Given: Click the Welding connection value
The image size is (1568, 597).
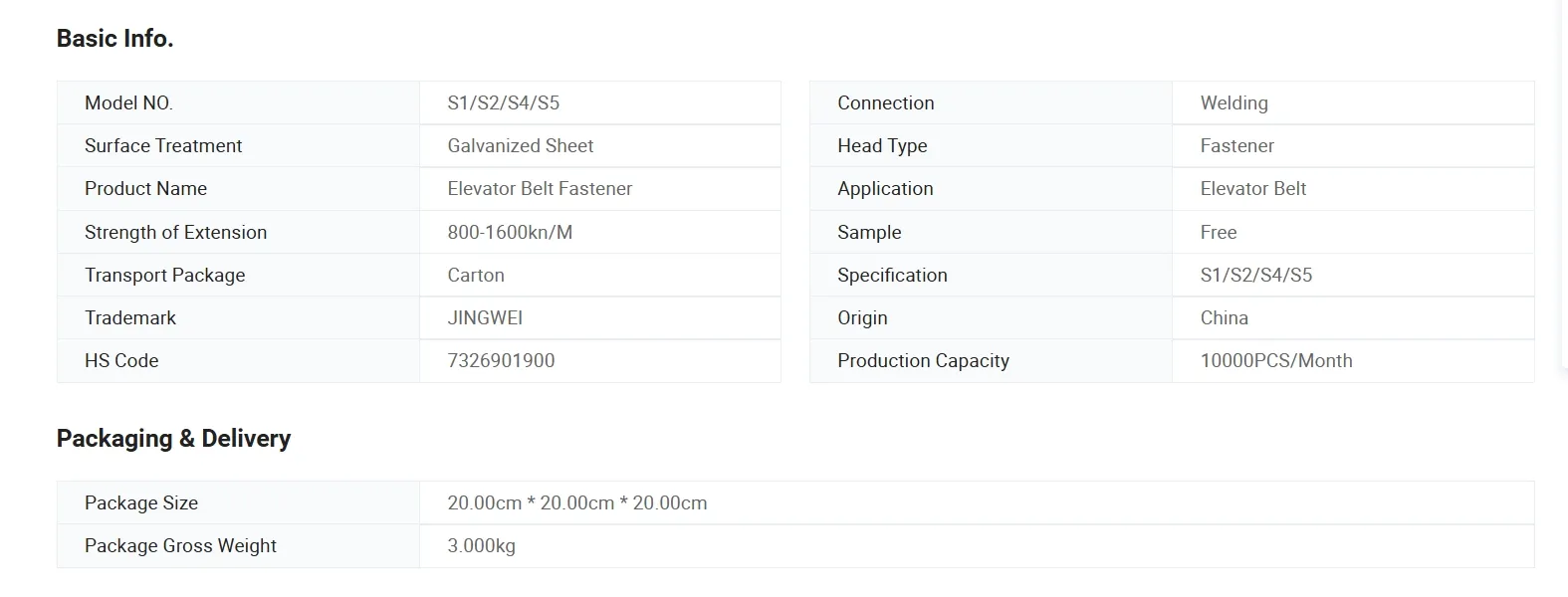Looking at the screenshot, I should [x=1233, y=103].
